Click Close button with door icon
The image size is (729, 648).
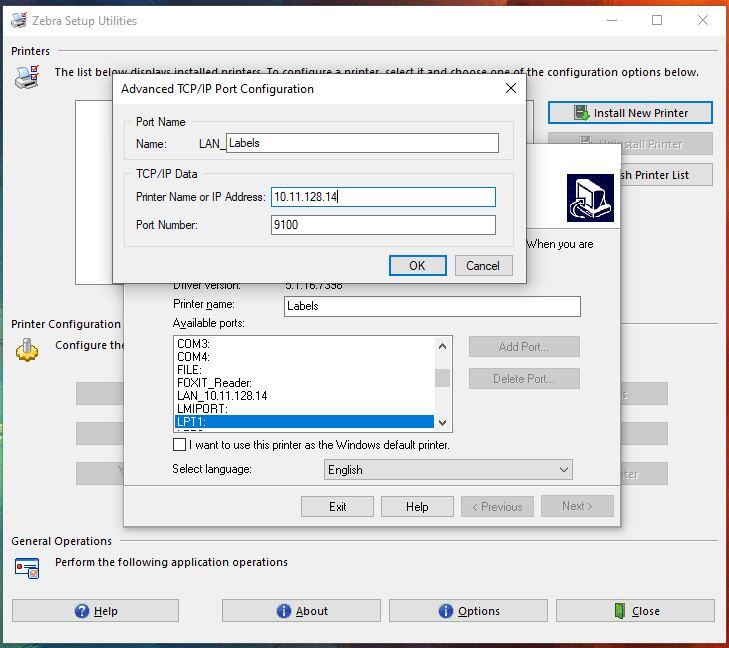[x=635, y=611]
